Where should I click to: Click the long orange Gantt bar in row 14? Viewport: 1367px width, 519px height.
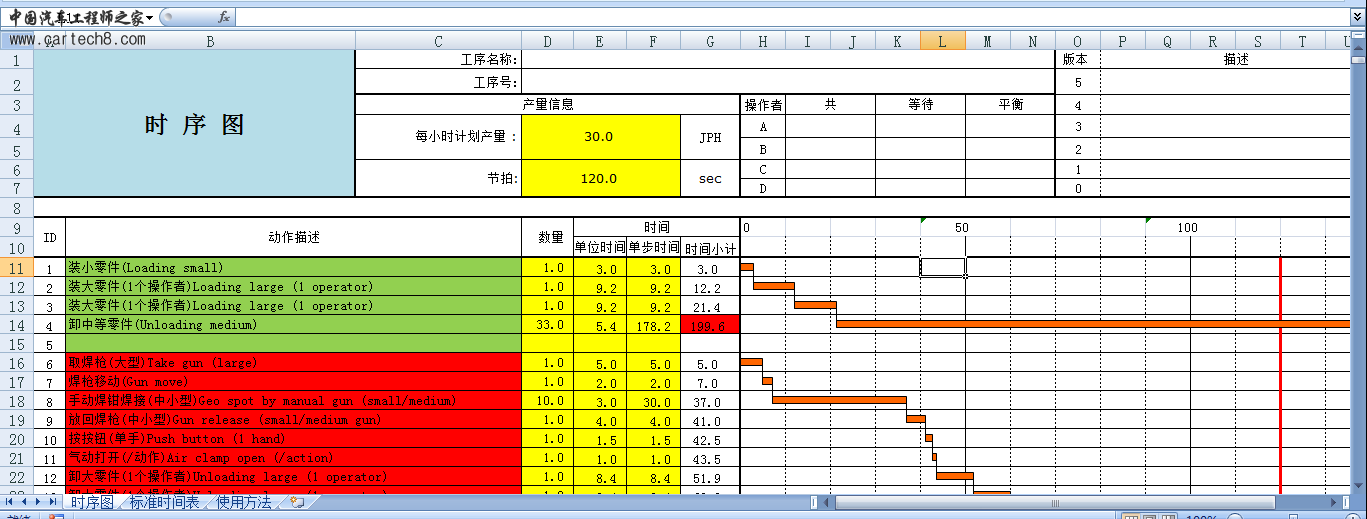(1093, 323)
